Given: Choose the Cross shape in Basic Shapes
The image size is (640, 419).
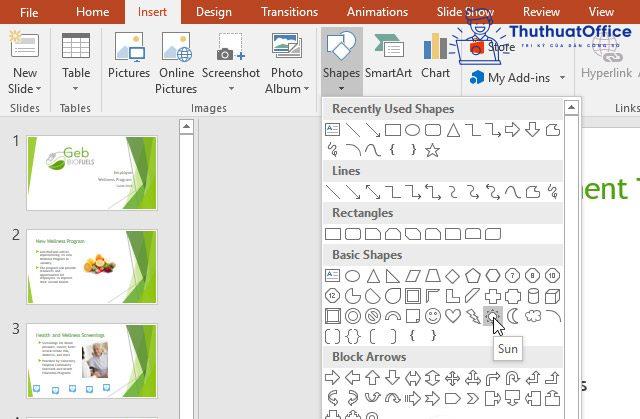Looking at the screenshot, I should click(x=493, y=296).
